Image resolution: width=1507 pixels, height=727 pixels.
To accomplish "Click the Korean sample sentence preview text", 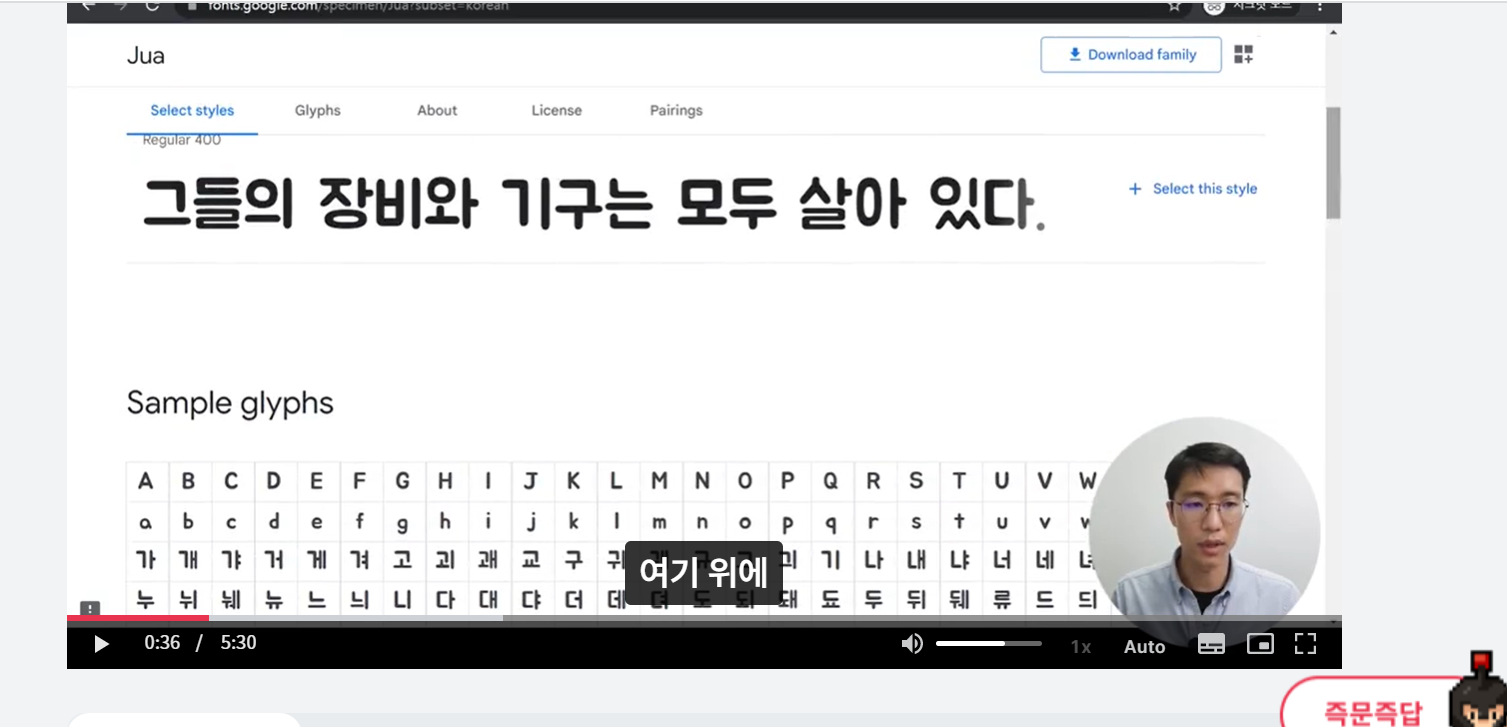I will (594, 204).
